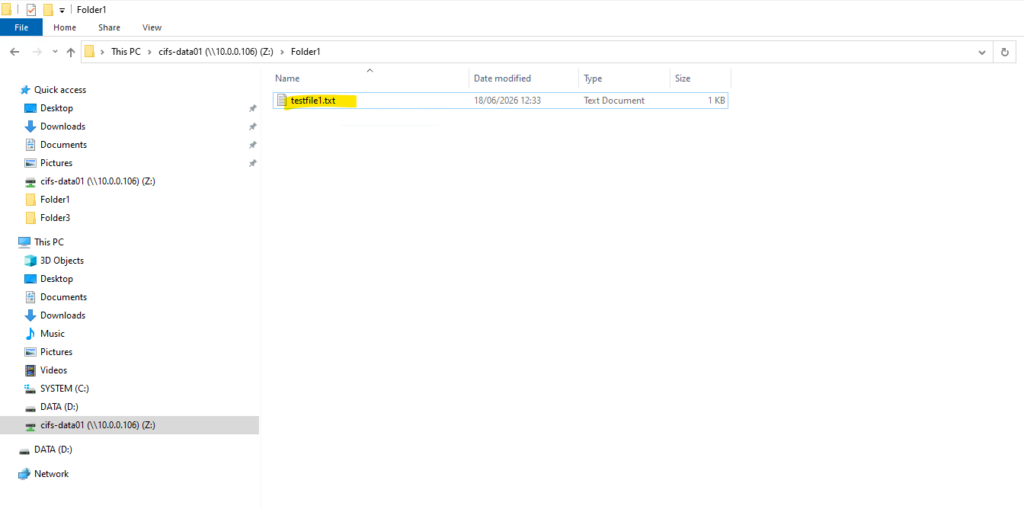1024x509 pixels.
Task: Click the New folder quick access icon
Action: [x=48, y=10]
